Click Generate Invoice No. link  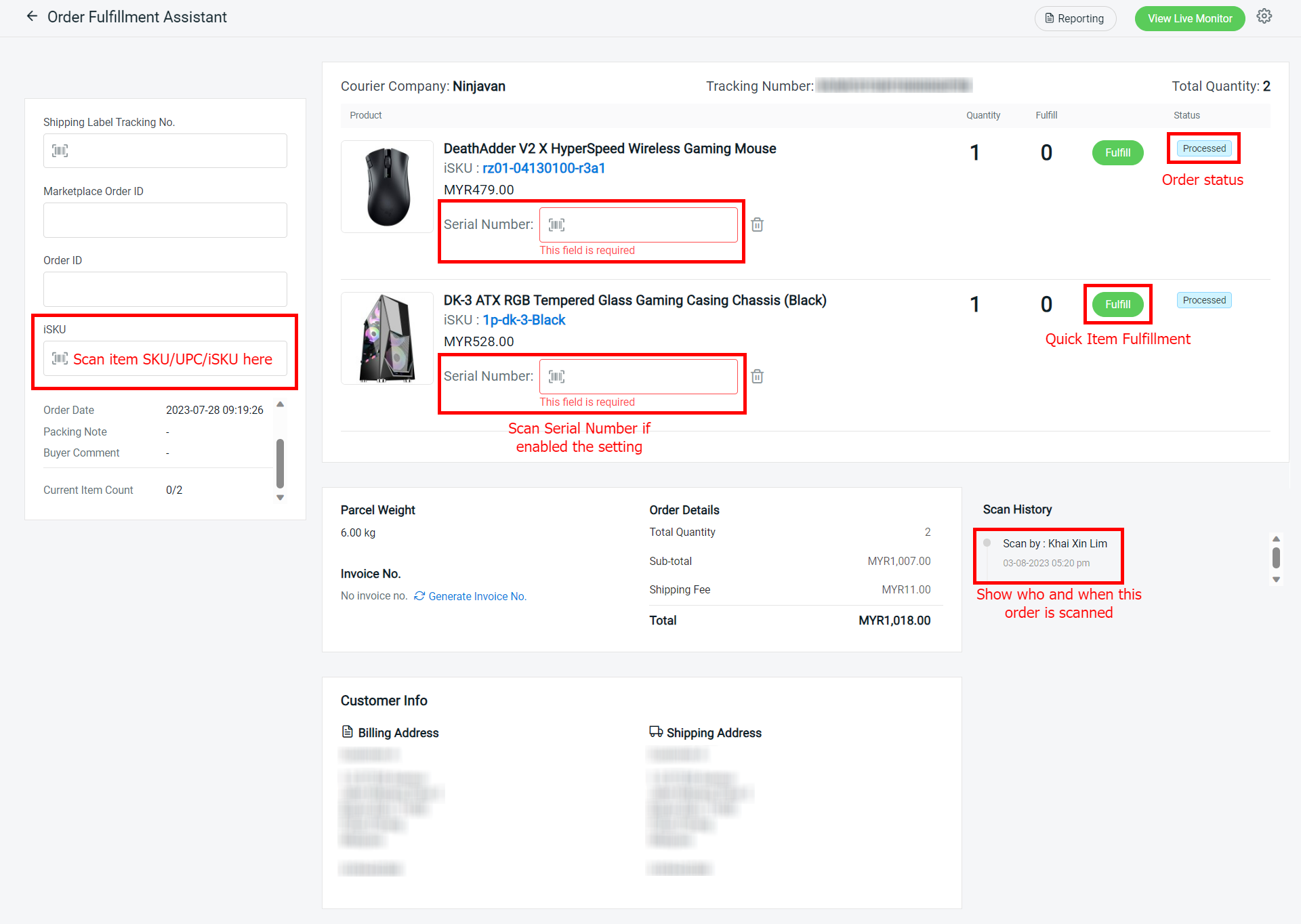point(477,596)
